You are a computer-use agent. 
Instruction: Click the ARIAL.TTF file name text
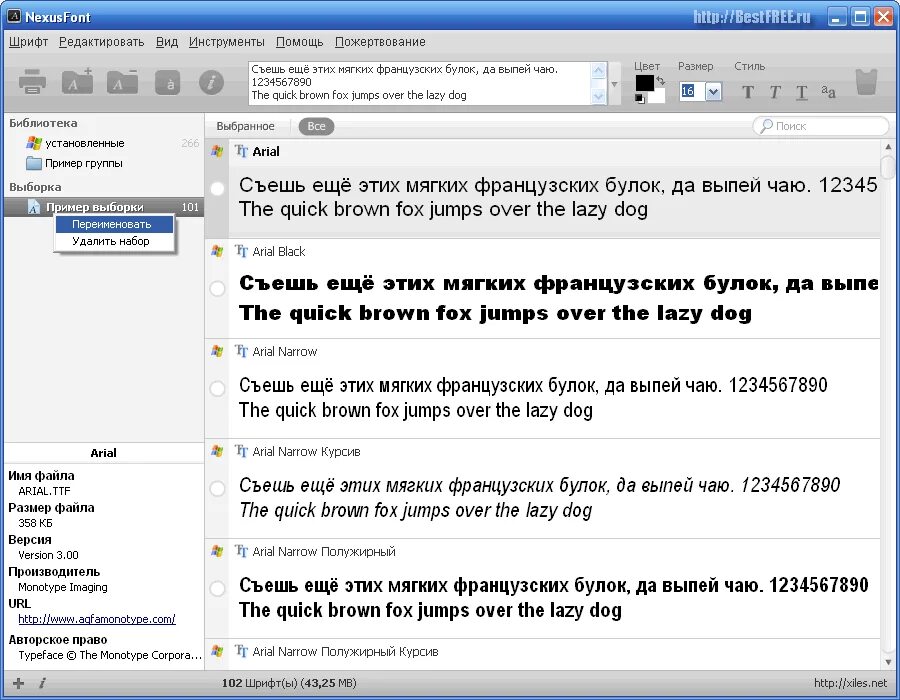[44, 491]
